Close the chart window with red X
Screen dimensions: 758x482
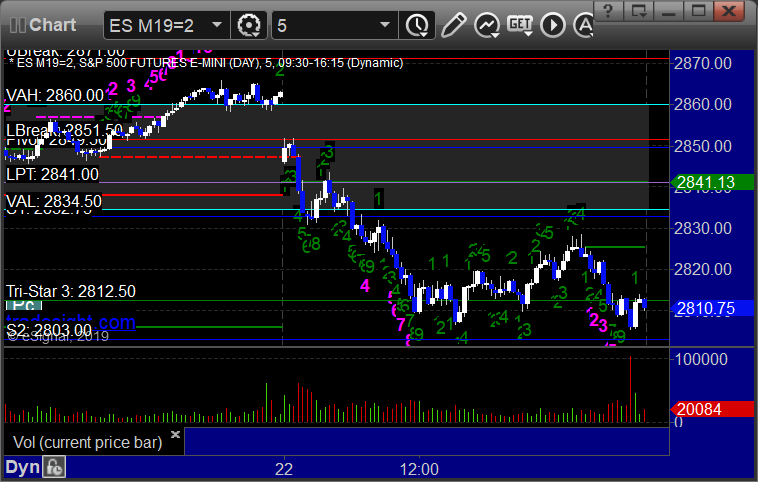729,11
